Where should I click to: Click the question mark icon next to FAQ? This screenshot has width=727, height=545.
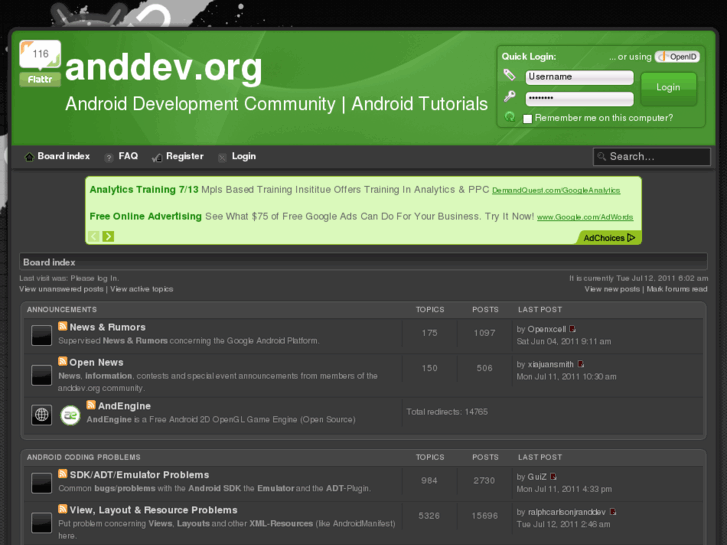[x=108, y=158]
